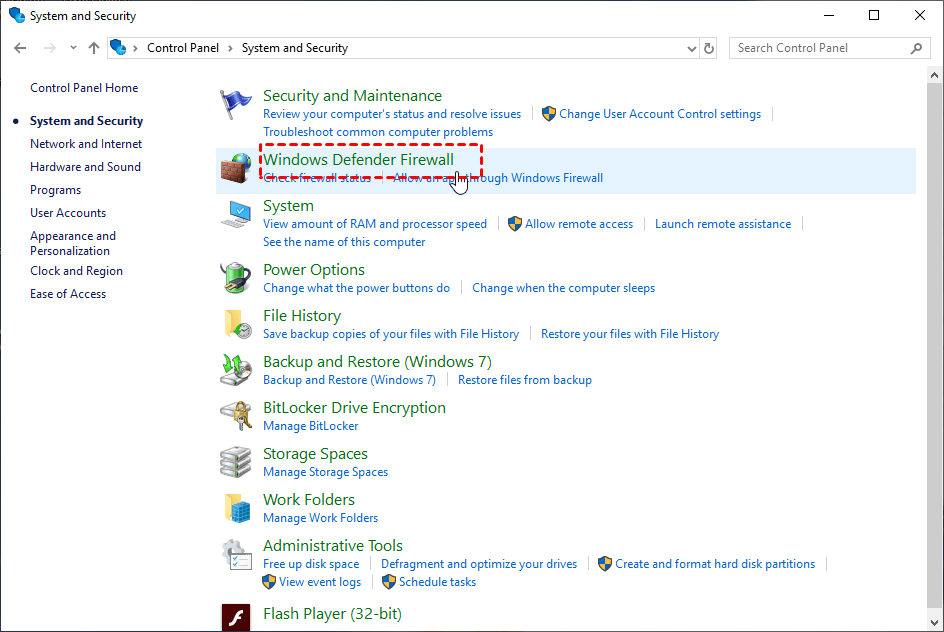944x632 pixels.
Task: Click the System computer monitor icon
Action: coord(236,215)
